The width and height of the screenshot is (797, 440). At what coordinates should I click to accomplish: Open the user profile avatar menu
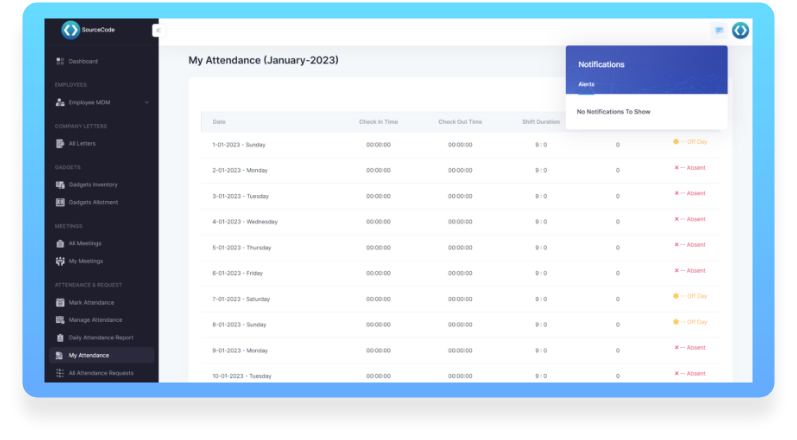coord(740,31)
